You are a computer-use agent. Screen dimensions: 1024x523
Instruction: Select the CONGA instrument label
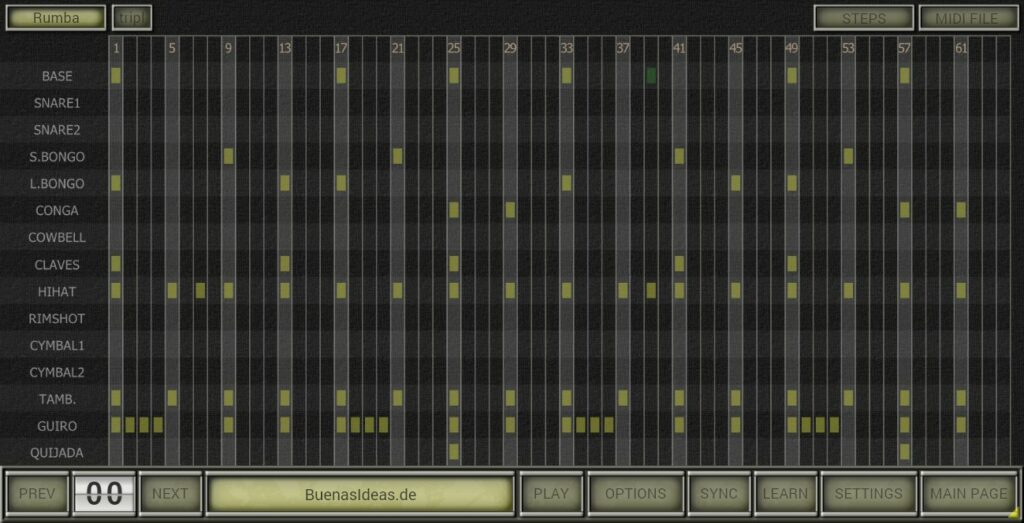tap(57, 211)
